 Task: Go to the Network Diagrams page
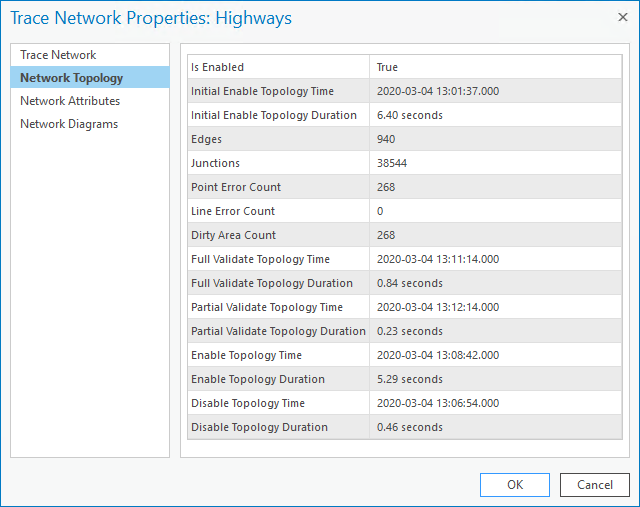click(x=69, y=124)
